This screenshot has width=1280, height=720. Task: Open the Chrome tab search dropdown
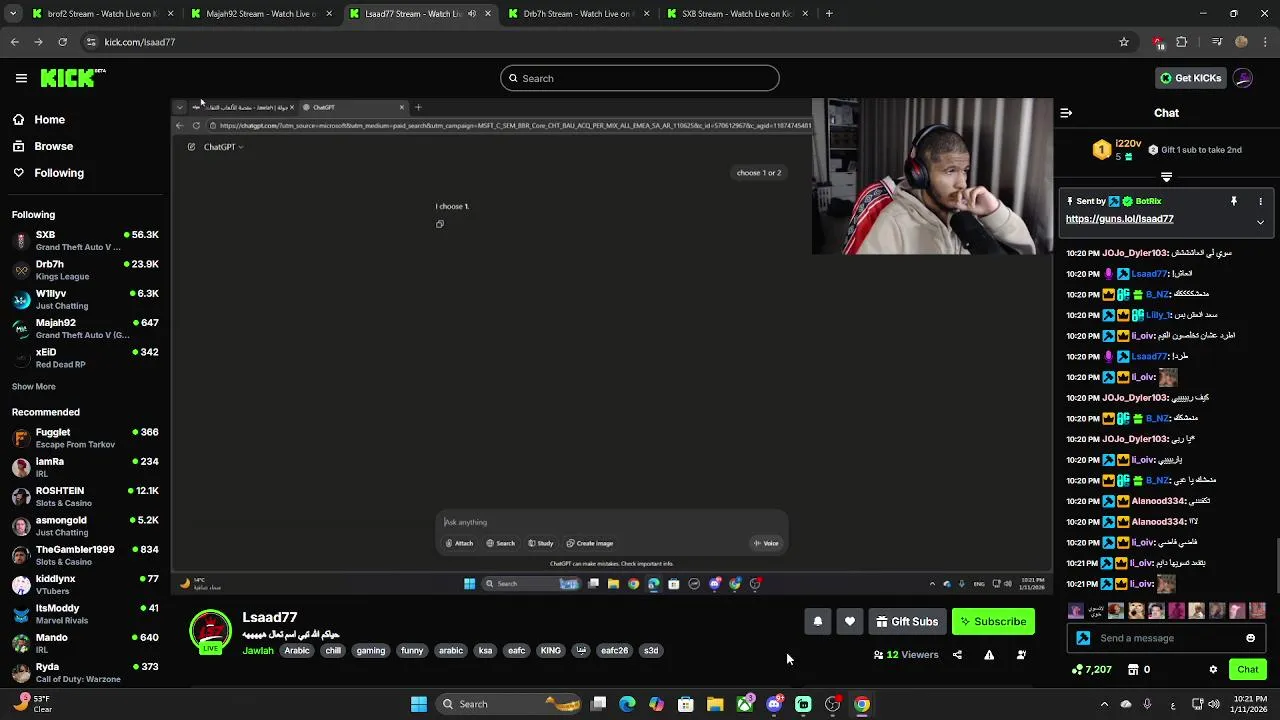[12, 14]
